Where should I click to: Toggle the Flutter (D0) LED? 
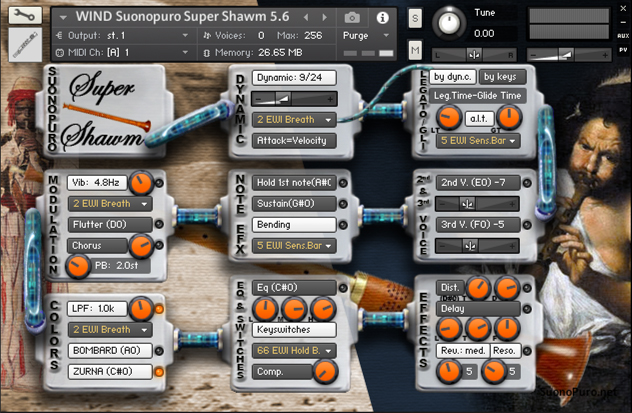coord(159,224)
